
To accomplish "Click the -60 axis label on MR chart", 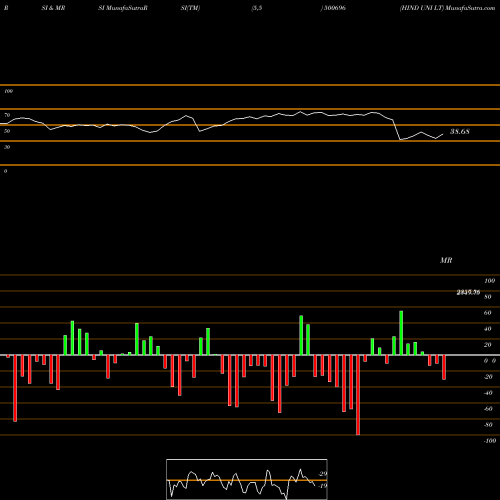I will [x=488, y=409].
